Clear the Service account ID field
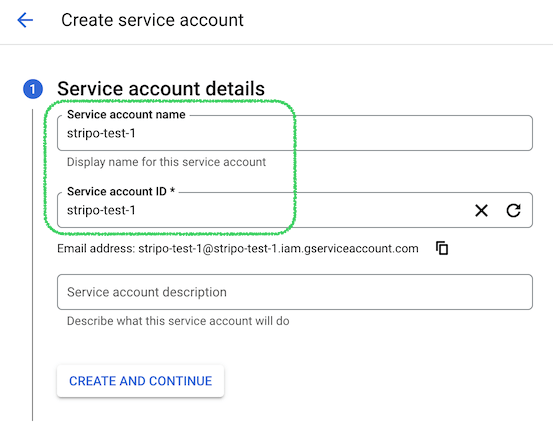553x427 pixels. (x=481, y=211)
